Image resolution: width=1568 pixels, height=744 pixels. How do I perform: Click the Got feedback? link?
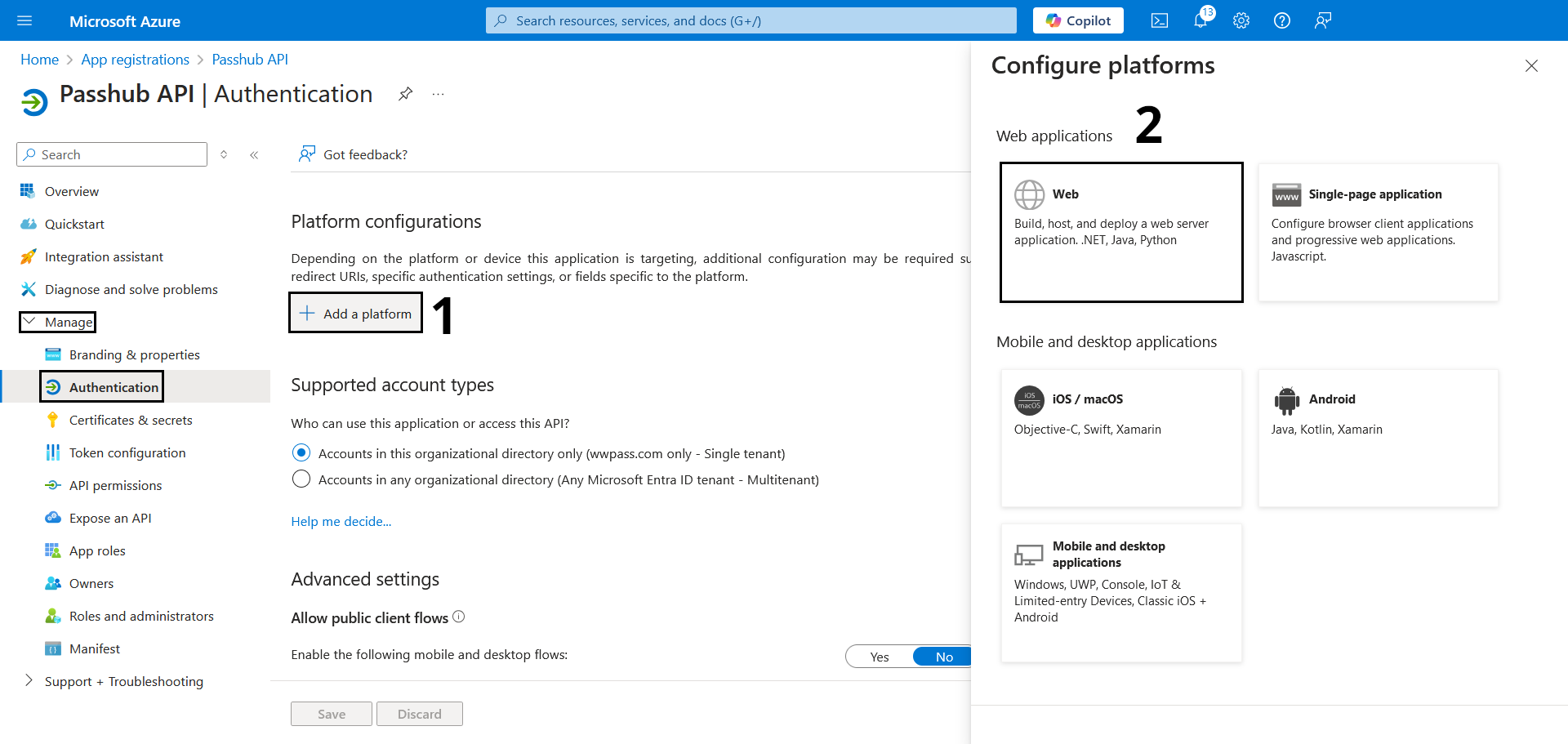point(353,154)
